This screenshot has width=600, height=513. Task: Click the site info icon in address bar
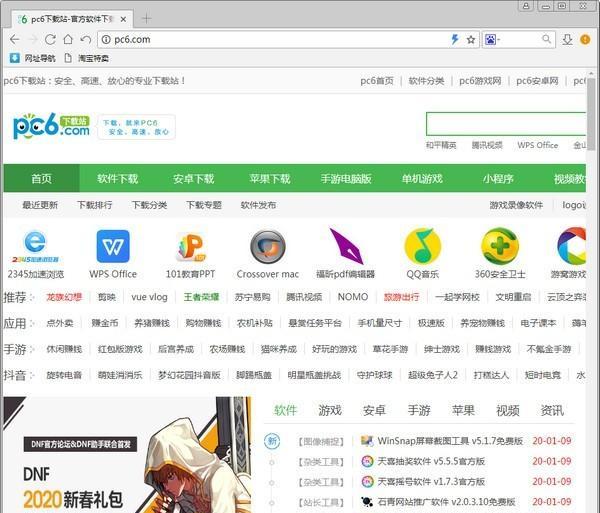[106, 39]
